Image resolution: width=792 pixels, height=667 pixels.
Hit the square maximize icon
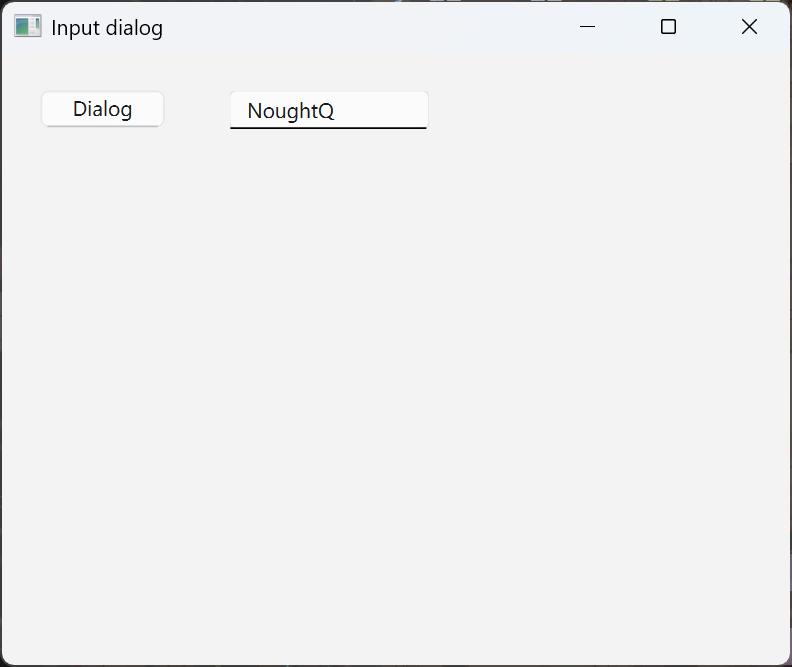[x=669, y=27]
